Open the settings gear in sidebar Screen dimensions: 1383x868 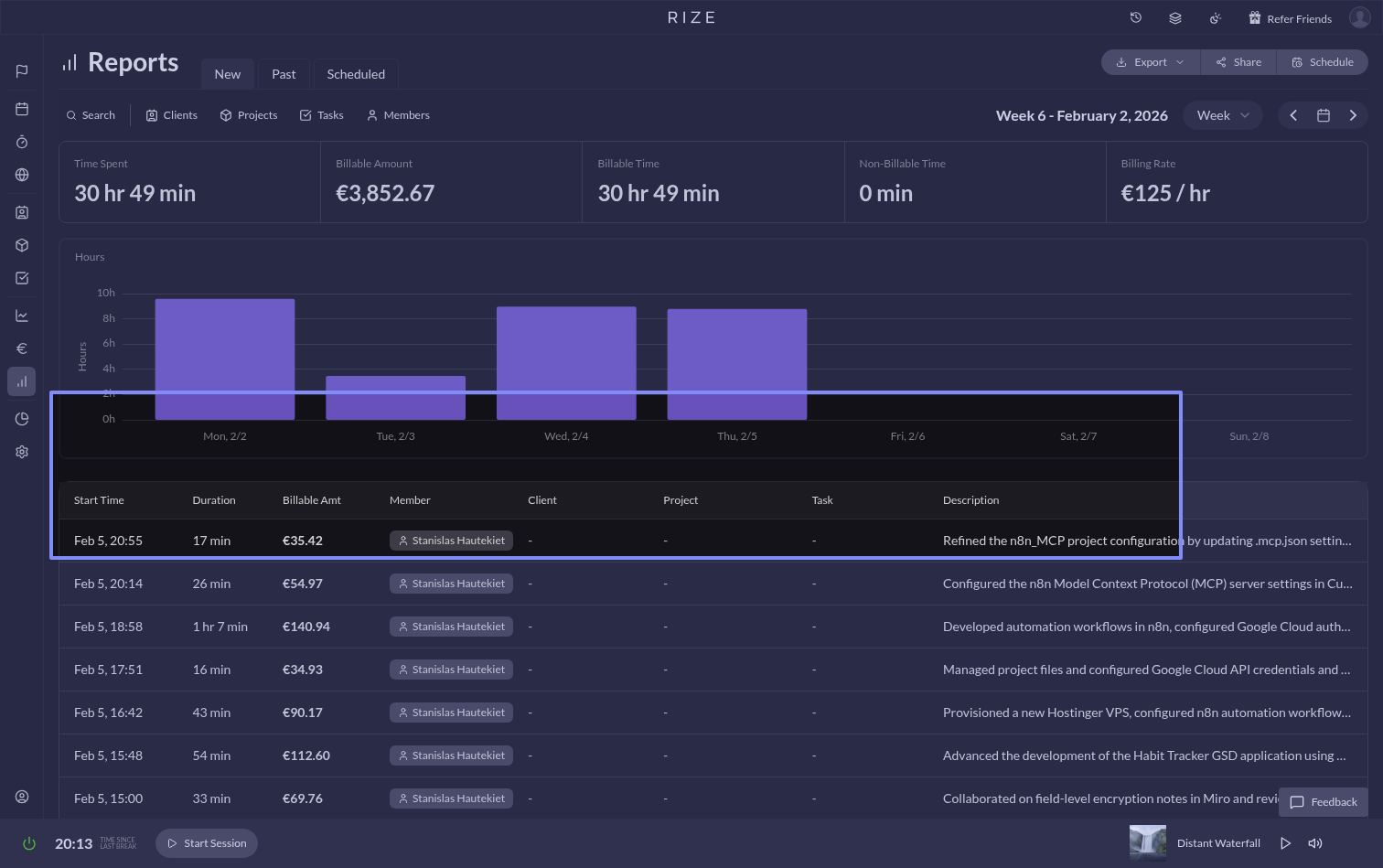click(x=22, y=452)
